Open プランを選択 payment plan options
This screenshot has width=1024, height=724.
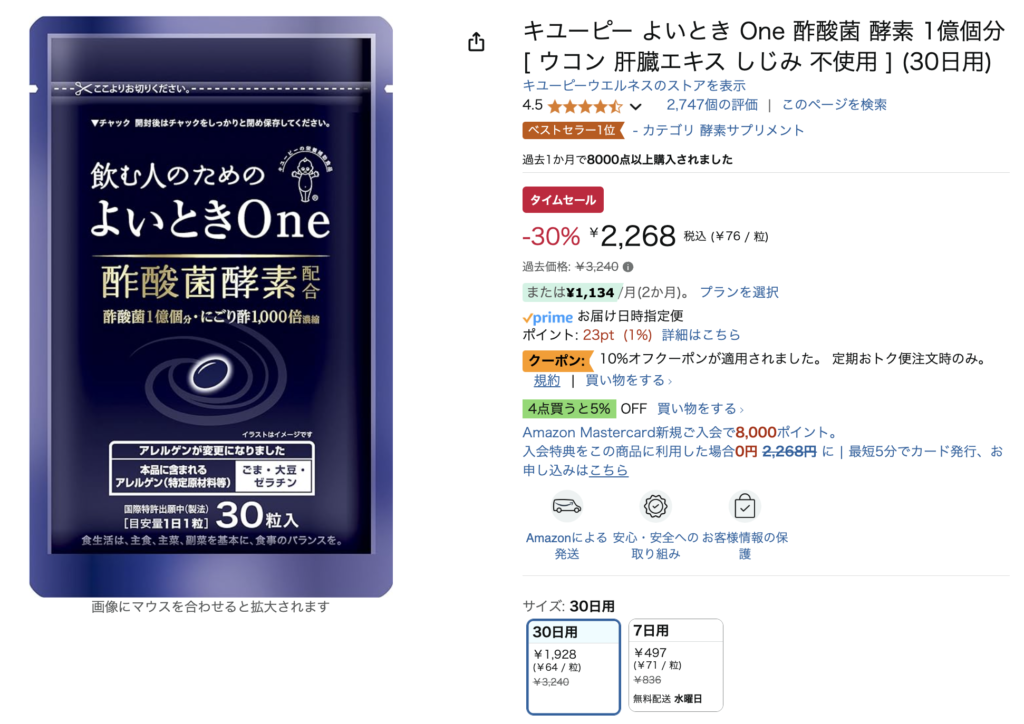pos(739,292)
